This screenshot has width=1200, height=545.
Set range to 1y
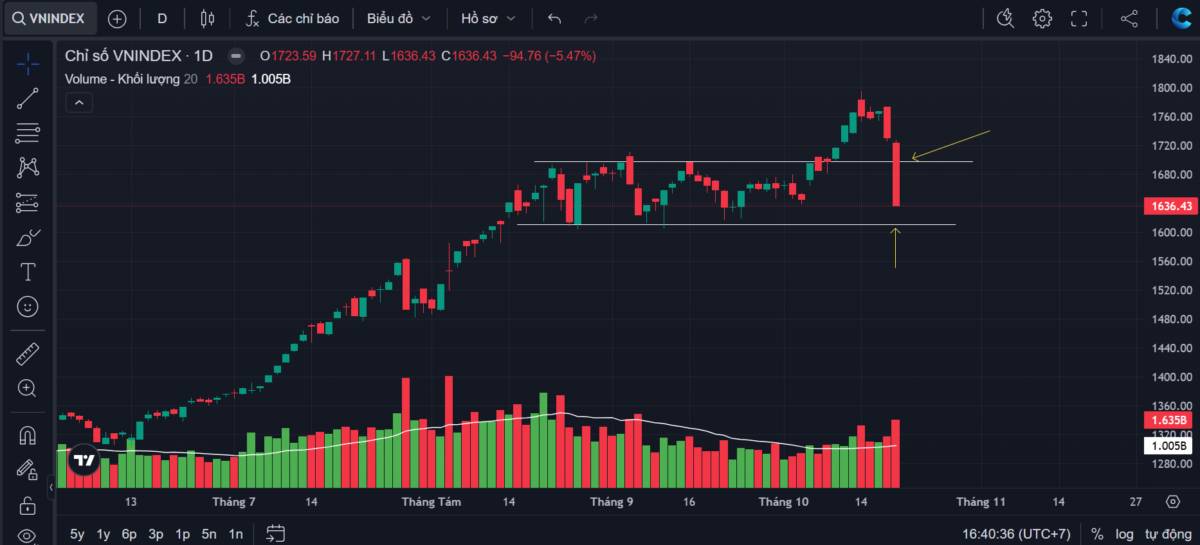103,534
